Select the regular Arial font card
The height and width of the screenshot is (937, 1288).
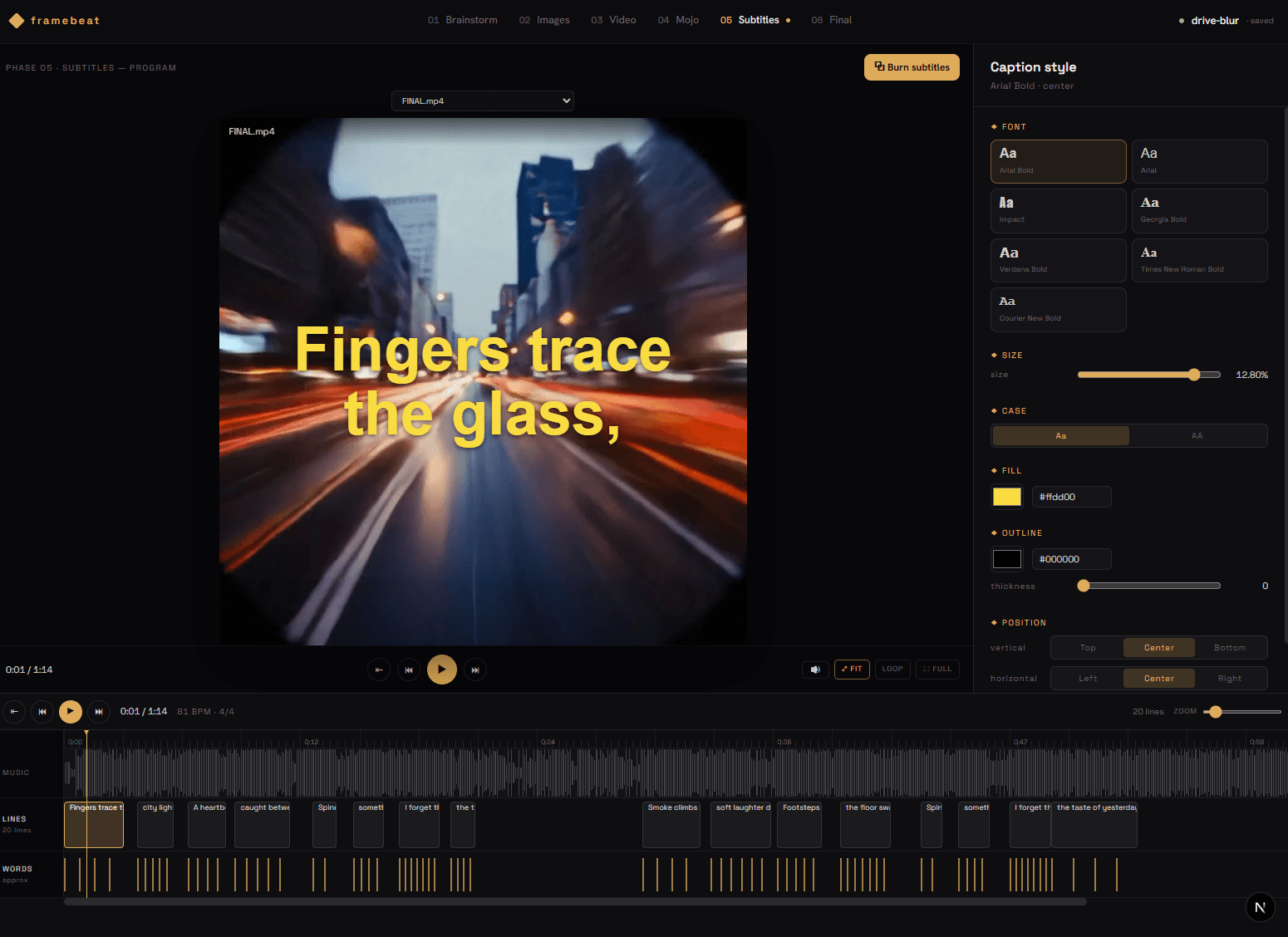(1199, 161)
